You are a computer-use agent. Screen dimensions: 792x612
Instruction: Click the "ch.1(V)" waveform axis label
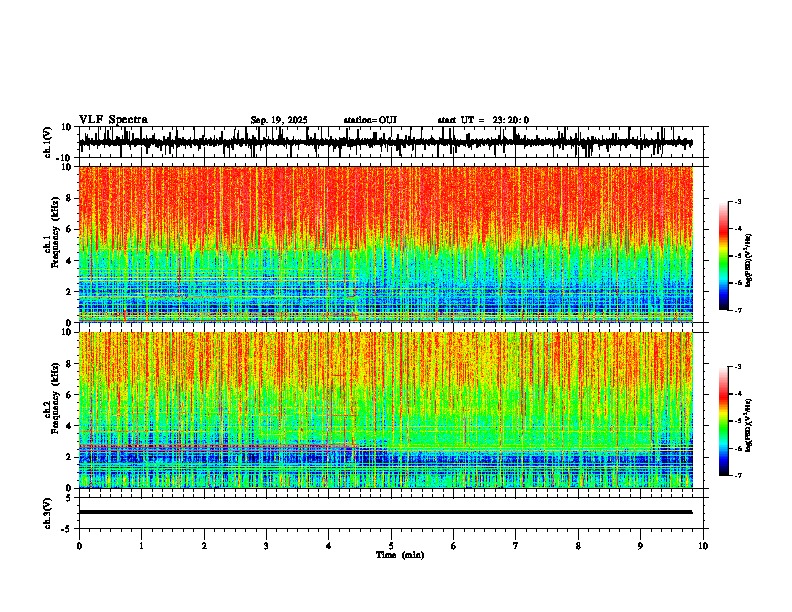pyautogui.click(x=48, y=142)
